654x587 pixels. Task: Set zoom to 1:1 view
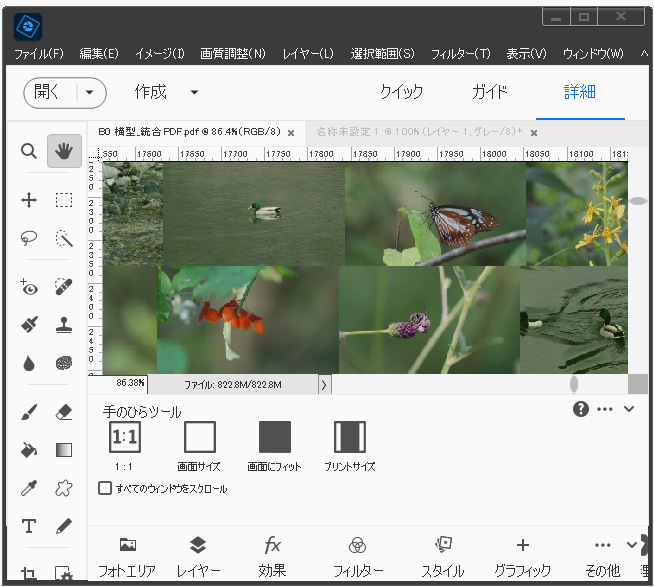[125, 437]
